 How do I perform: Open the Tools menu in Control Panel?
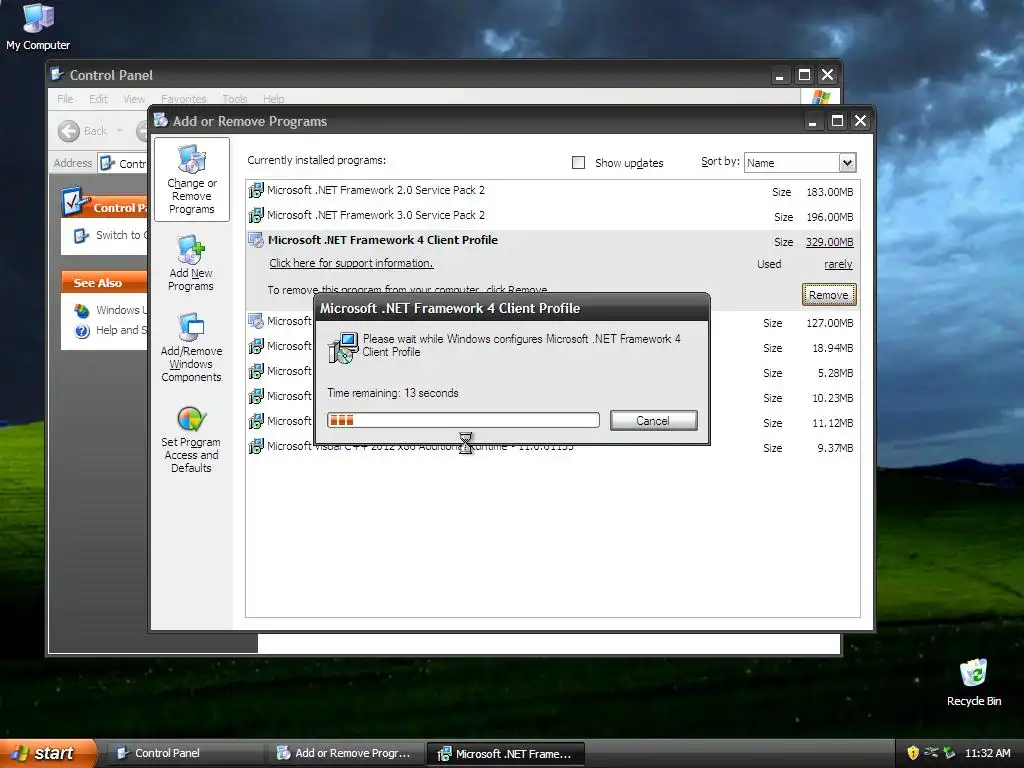pos(234,99)
